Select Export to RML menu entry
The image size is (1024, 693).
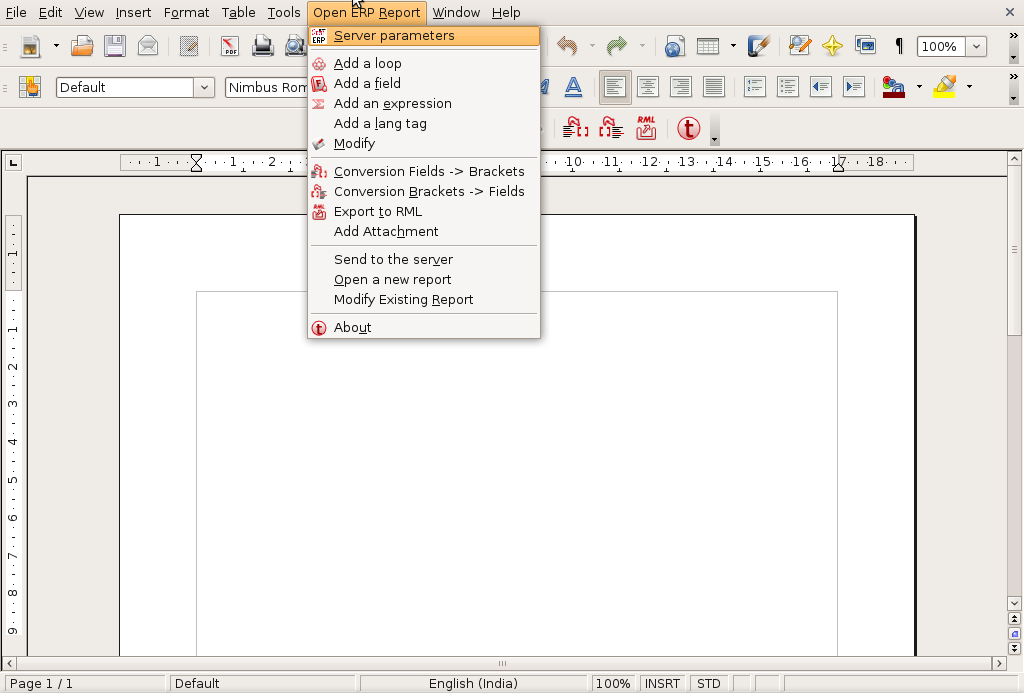pos(424,212)
